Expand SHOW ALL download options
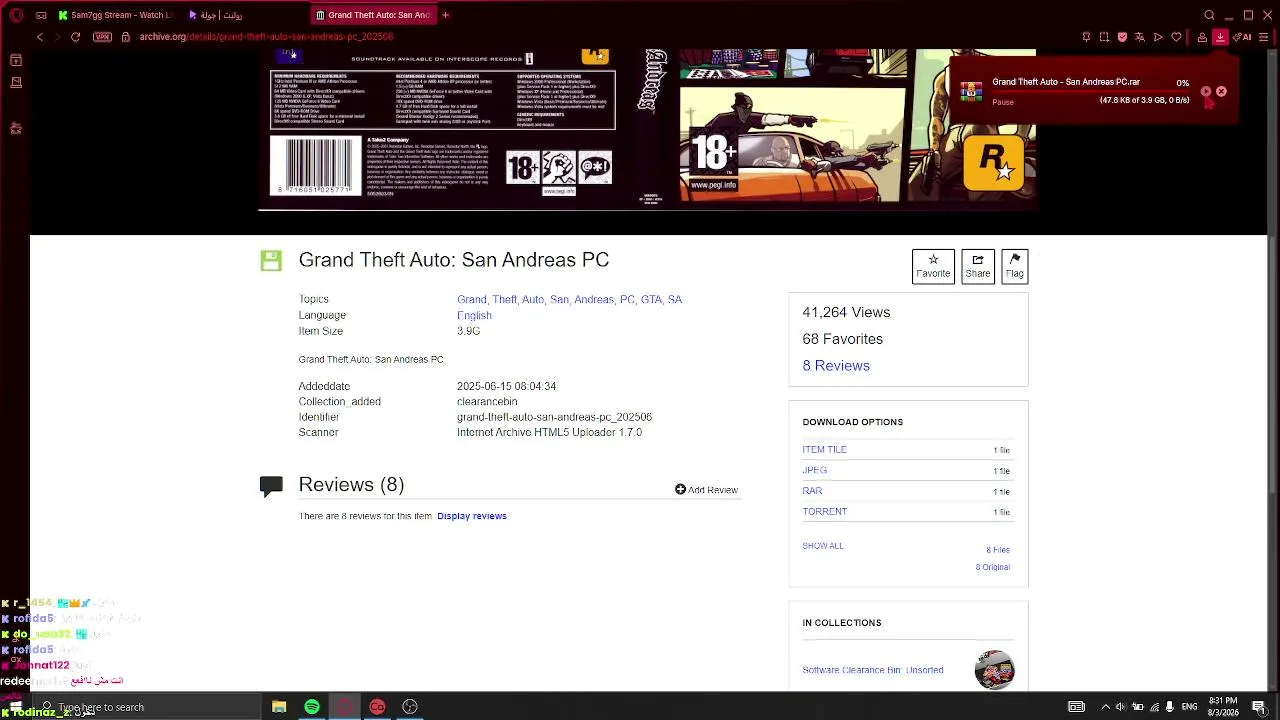The width and height of the screenshot is (1280, 720). point(823,546)
